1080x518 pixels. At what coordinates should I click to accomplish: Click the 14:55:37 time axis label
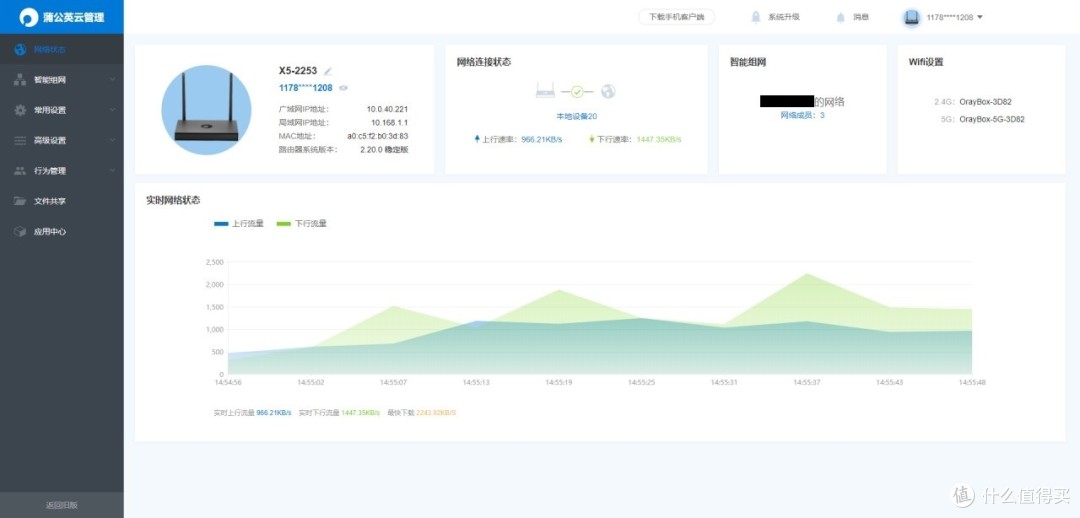(x=807, y=382)
